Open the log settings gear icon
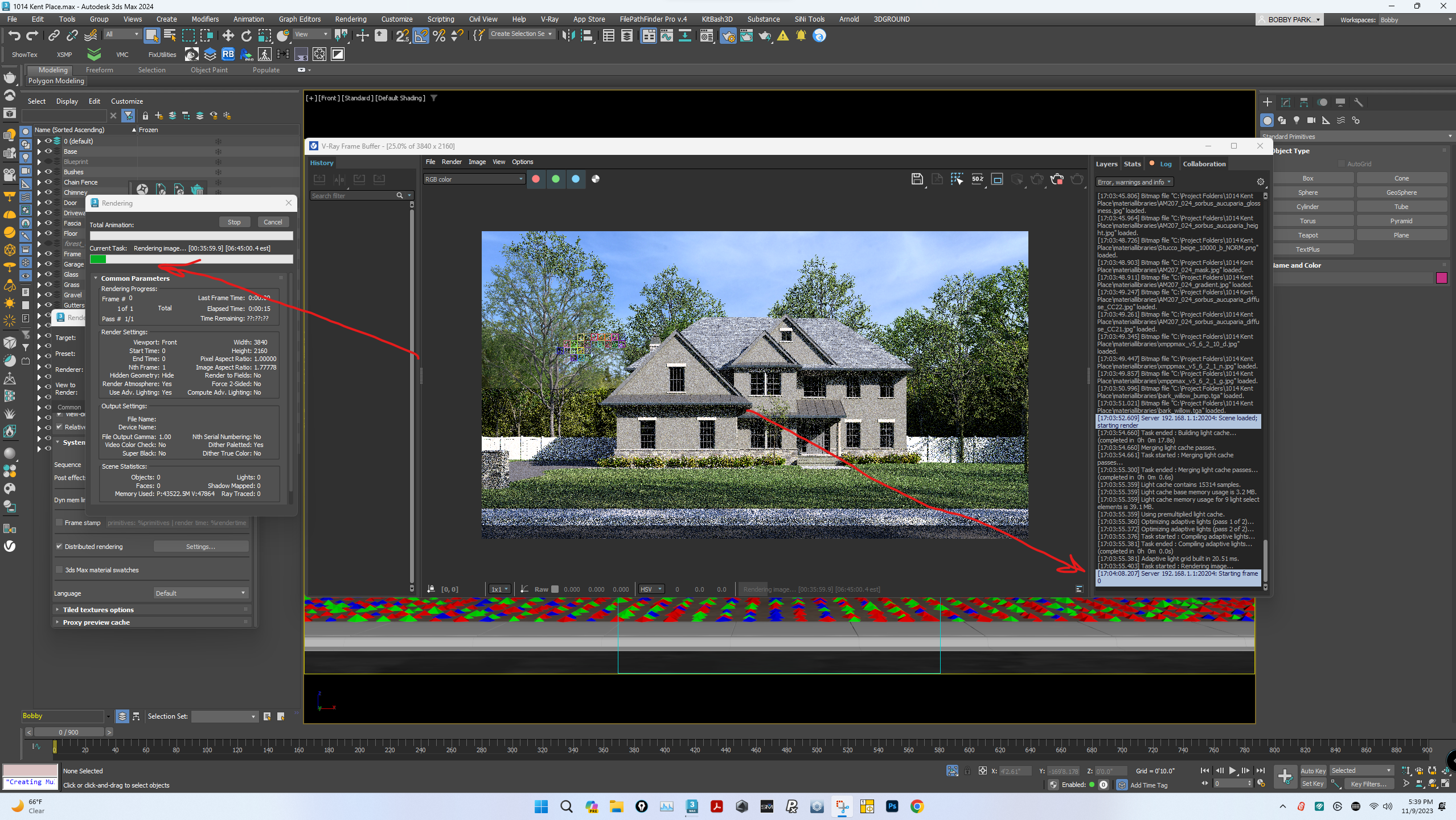The width and height of the screenshot is (1456, 820). tap(1260, 182)
